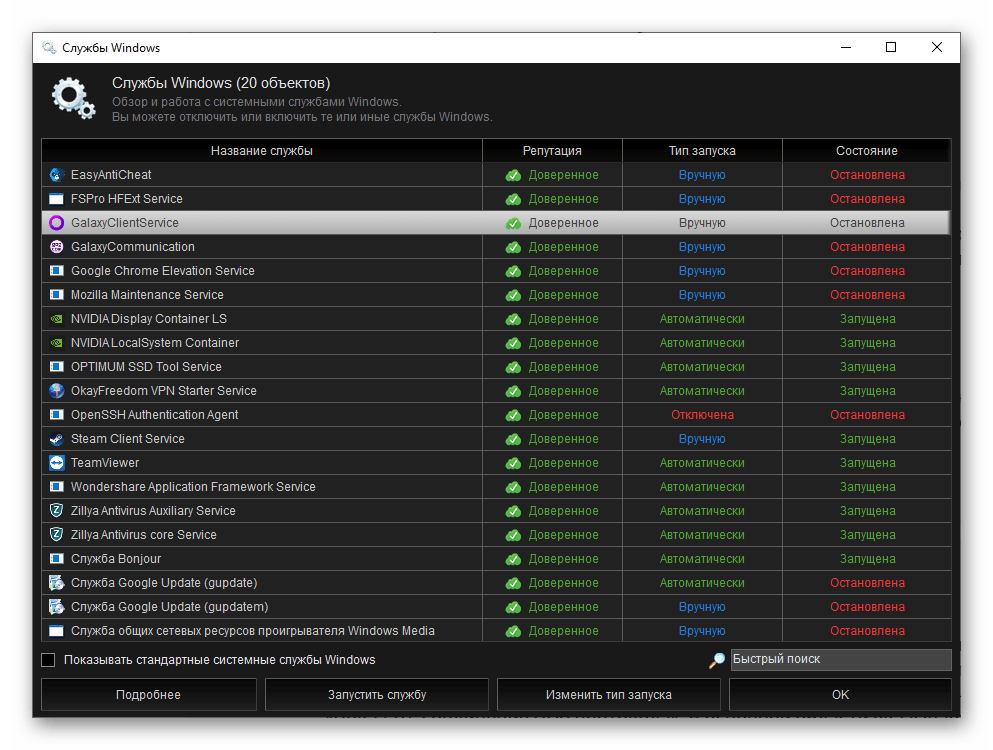The image size is (993, 750).
Task: Click the NVIDIA LocalSystem Container icon
Action: point(56,343)
